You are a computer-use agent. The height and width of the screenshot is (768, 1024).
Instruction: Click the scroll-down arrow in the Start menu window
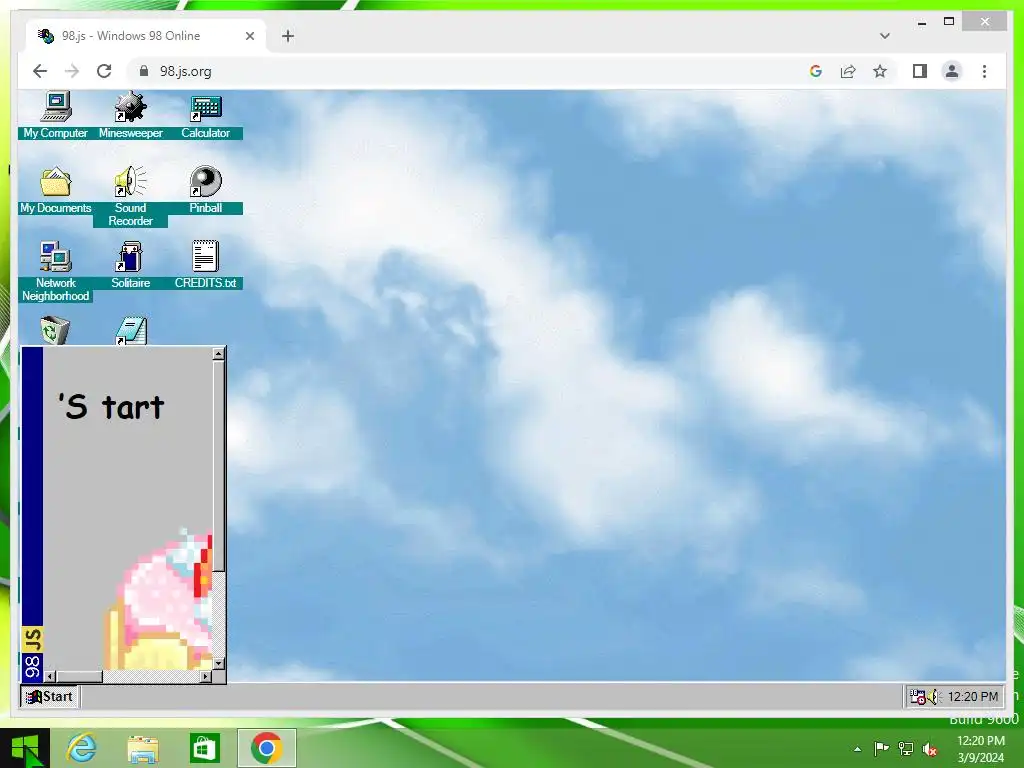coord(219,664)
